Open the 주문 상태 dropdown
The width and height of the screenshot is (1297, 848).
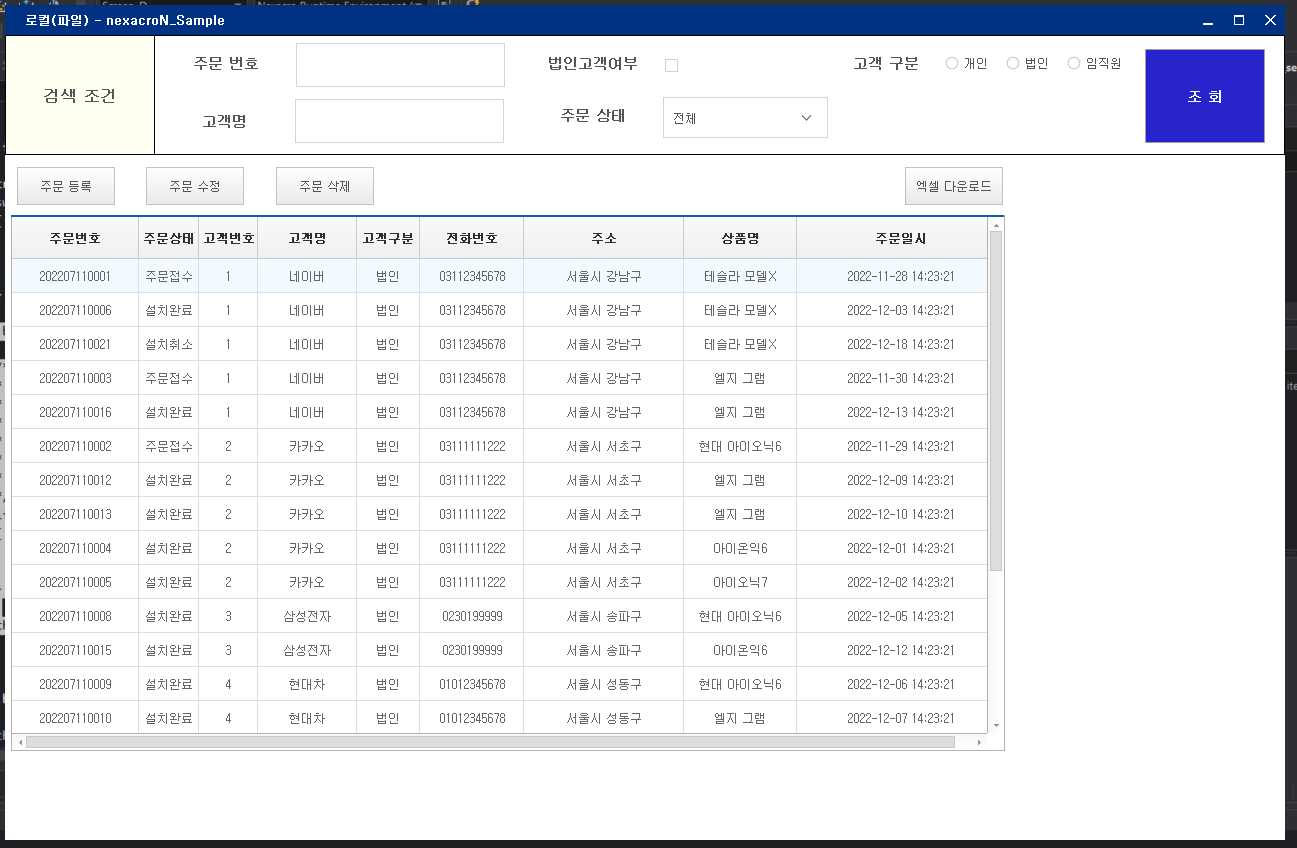[x=745, y=117]
